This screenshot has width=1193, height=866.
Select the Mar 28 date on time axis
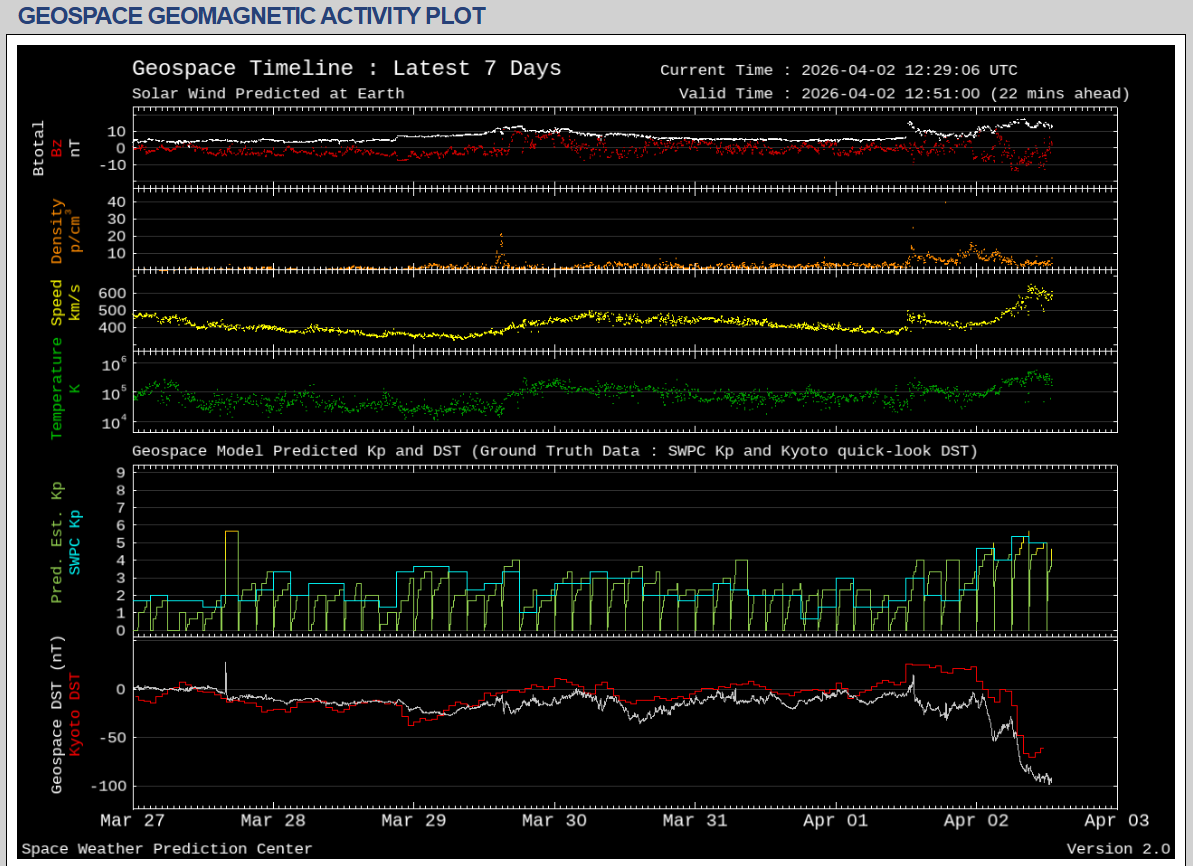273,821
